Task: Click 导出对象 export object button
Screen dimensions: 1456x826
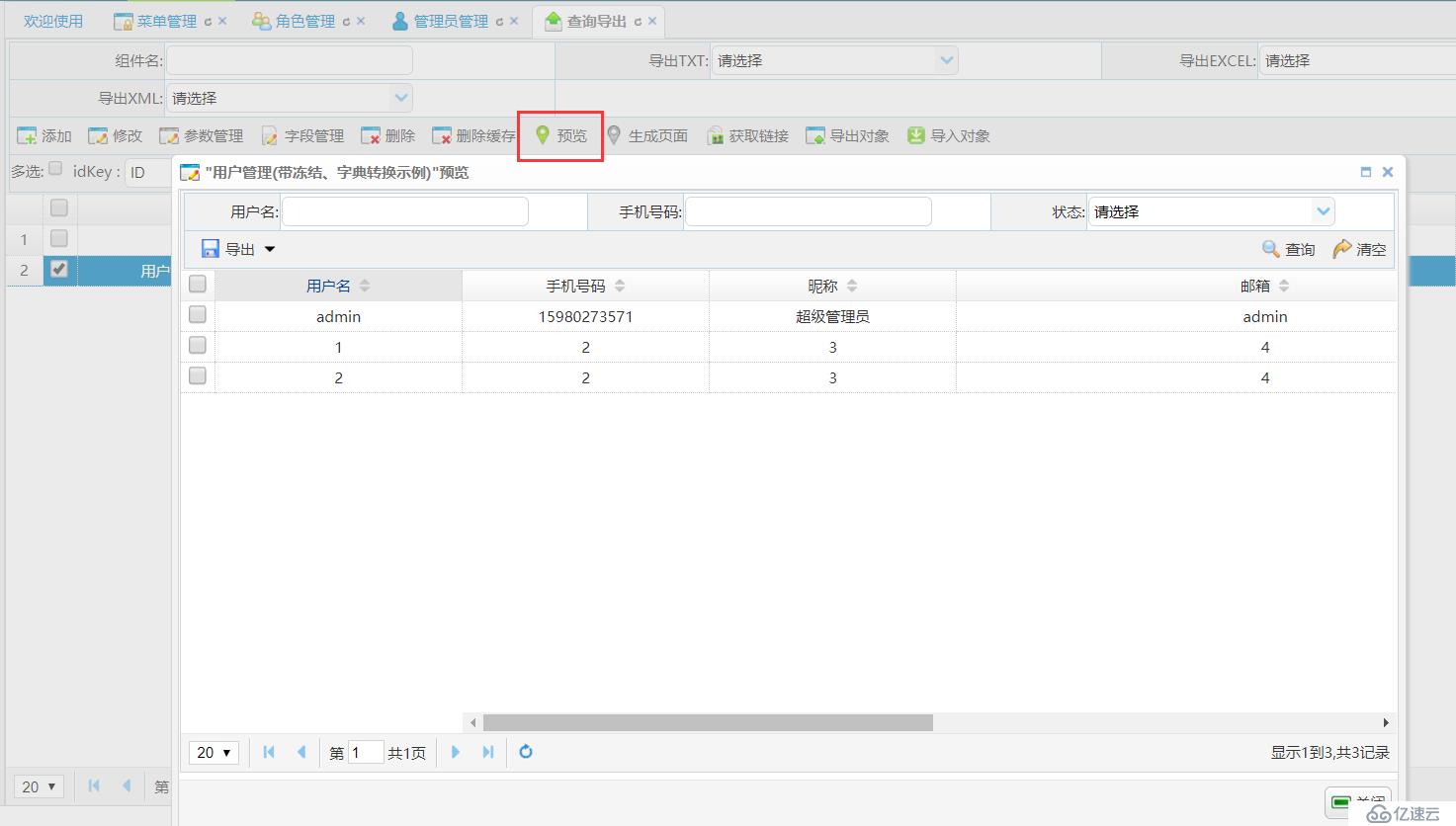Action: (848, 135)
